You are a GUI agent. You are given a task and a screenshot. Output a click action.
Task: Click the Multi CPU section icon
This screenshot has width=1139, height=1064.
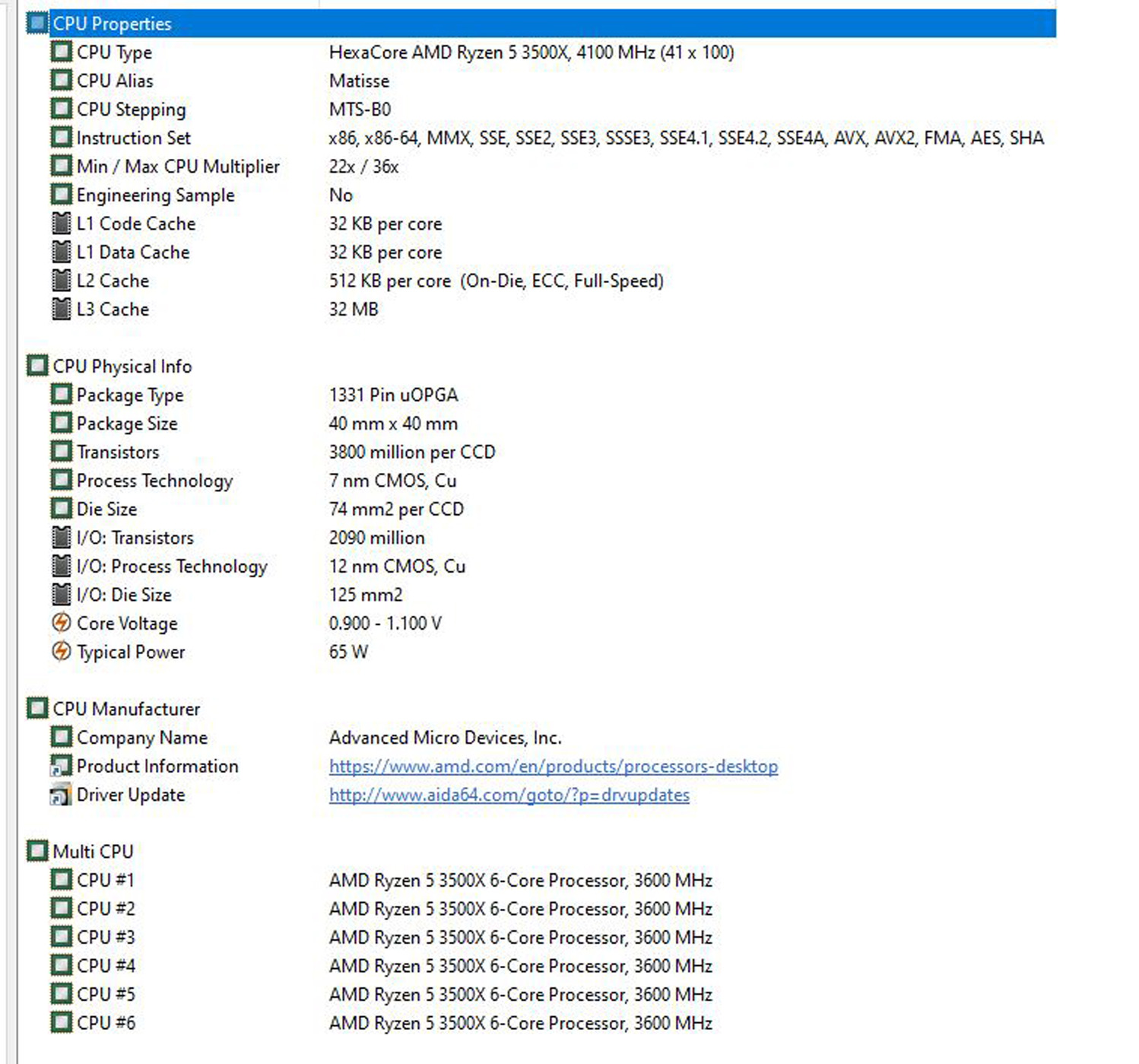pos(37,850)
